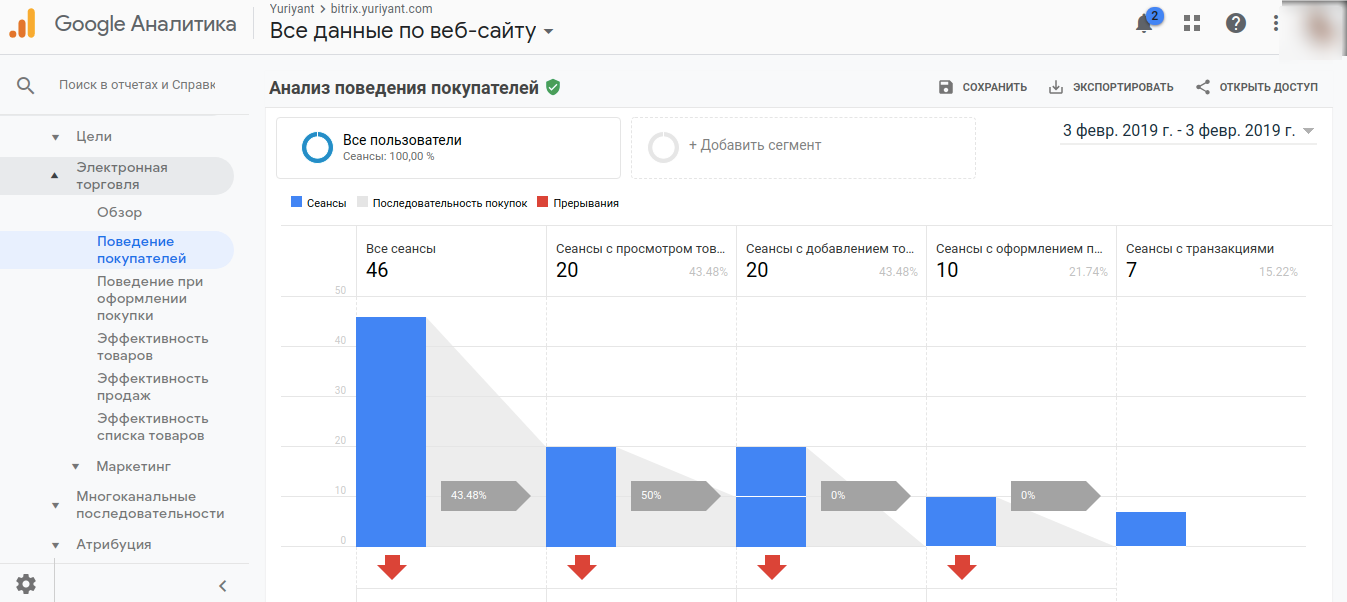Click the blue add-to-cart sessions bar
The image size is (1347, 602).
click(771, 497)
